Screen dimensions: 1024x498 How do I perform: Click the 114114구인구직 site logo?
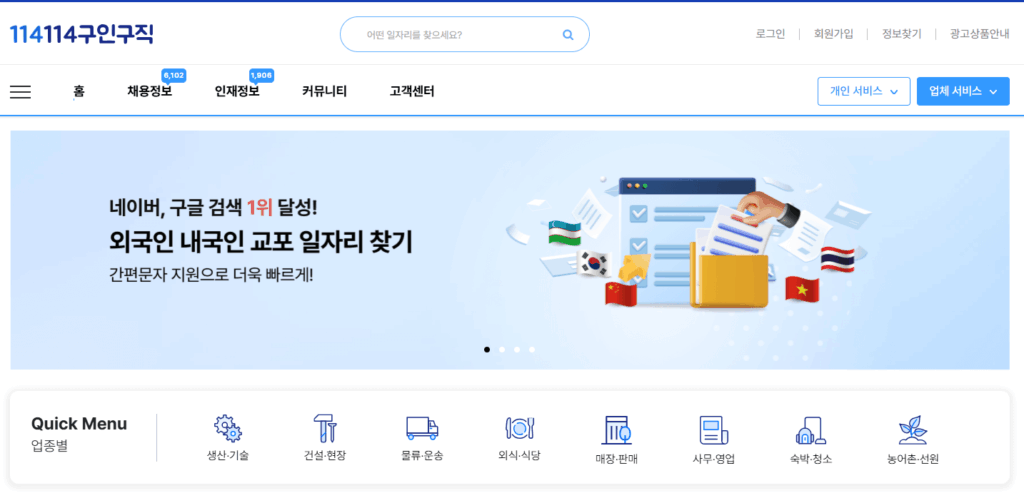pos(82,34)
